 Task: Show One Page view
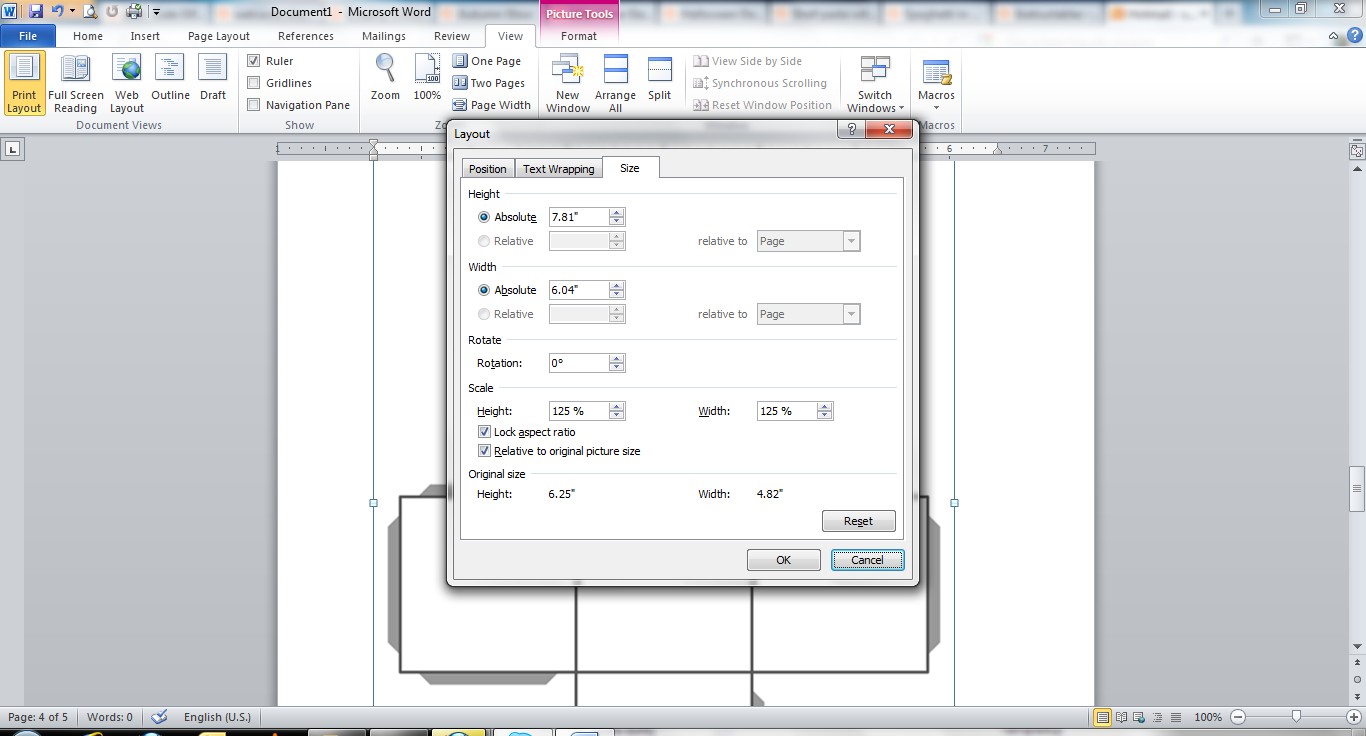click(x=487, y=61)
